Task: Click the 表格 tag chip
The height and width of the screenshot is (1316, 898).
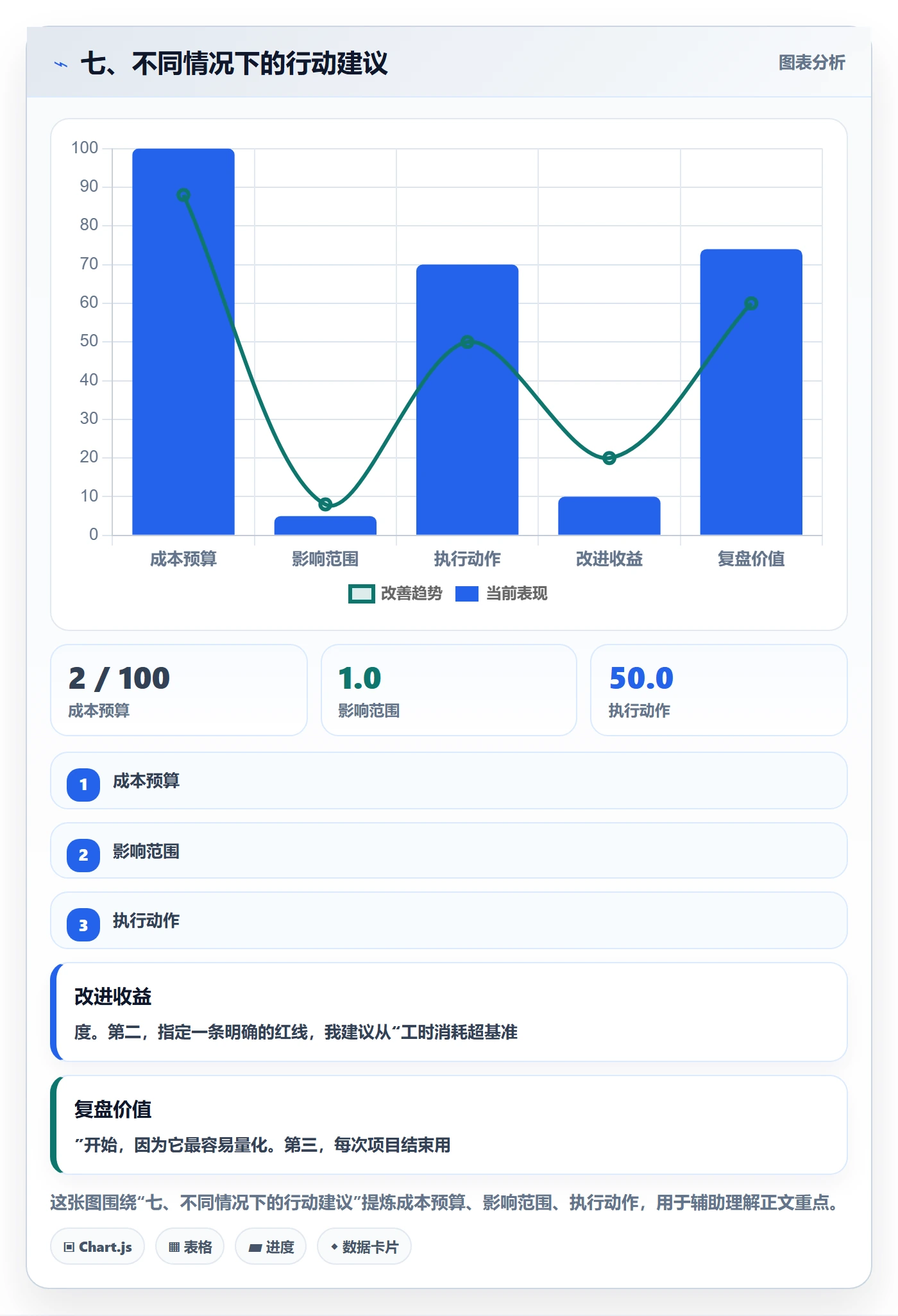Action: (190, 1247)
